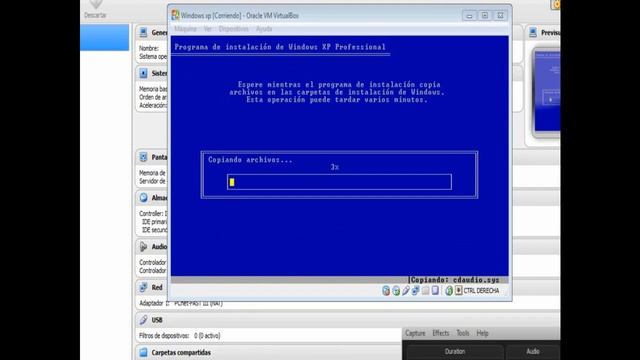Click the Audio section speaker icon
Screen dimensions: 640x360
[x=143, y=247]
